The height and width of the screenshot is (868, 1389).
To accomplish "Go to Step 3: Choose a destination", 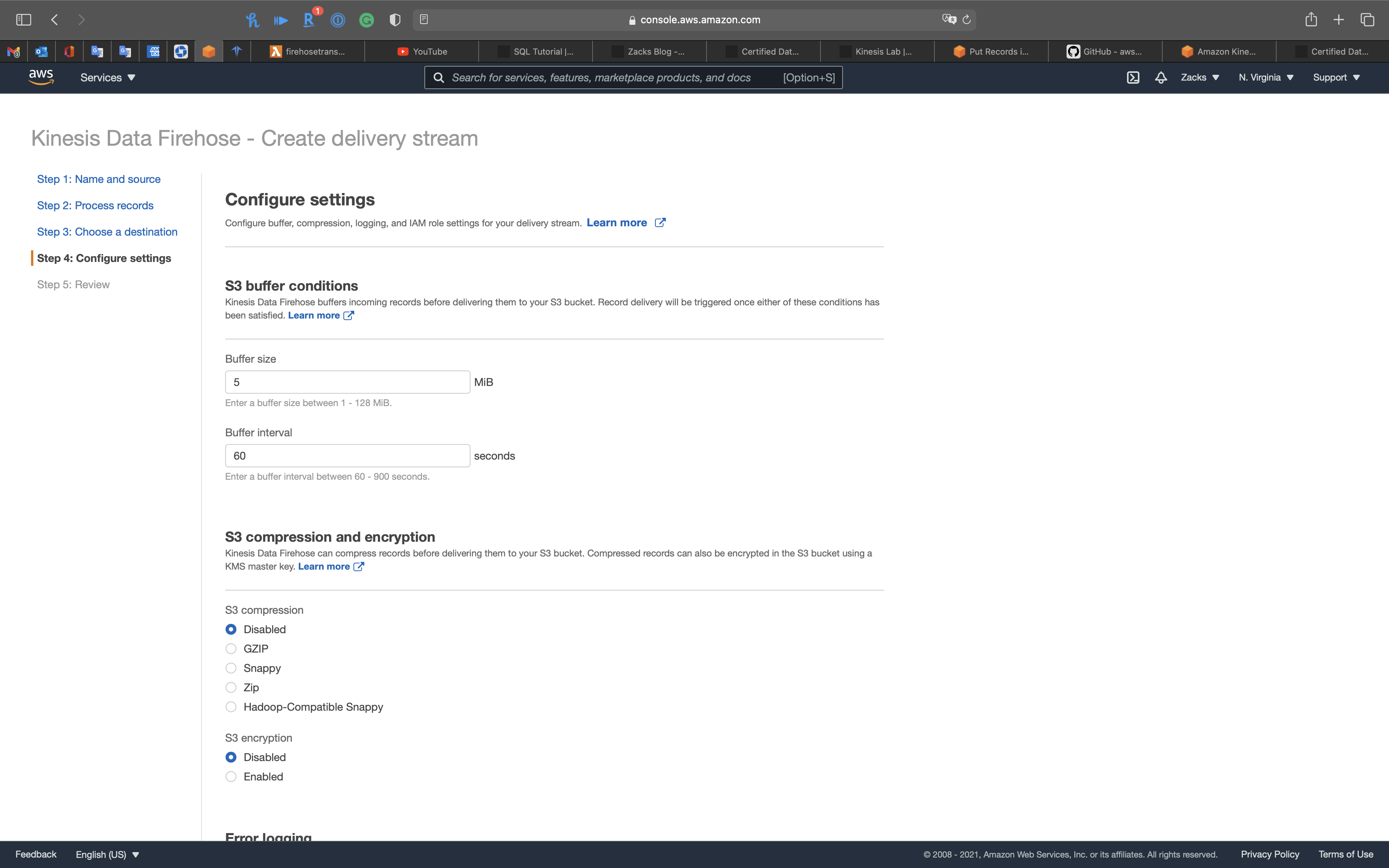I will (107, 232).
